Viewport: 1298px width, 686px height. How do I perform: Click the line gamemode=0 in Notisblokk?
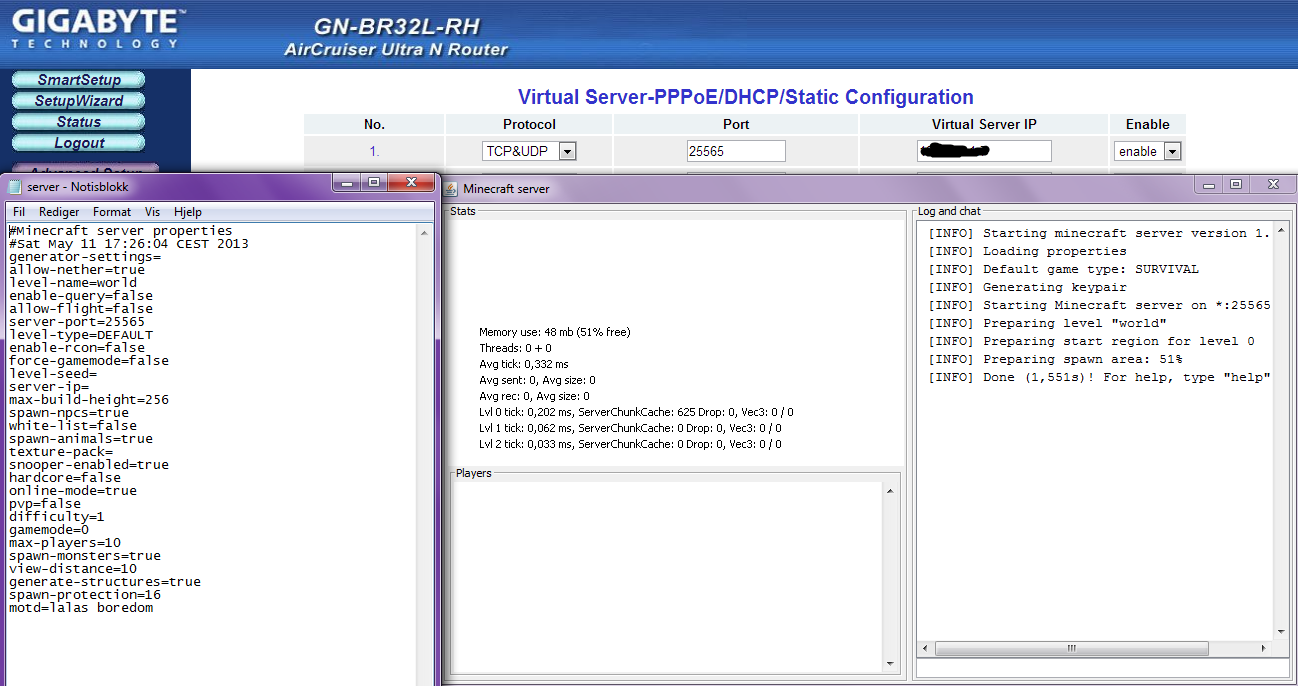(x=49, y=530)
